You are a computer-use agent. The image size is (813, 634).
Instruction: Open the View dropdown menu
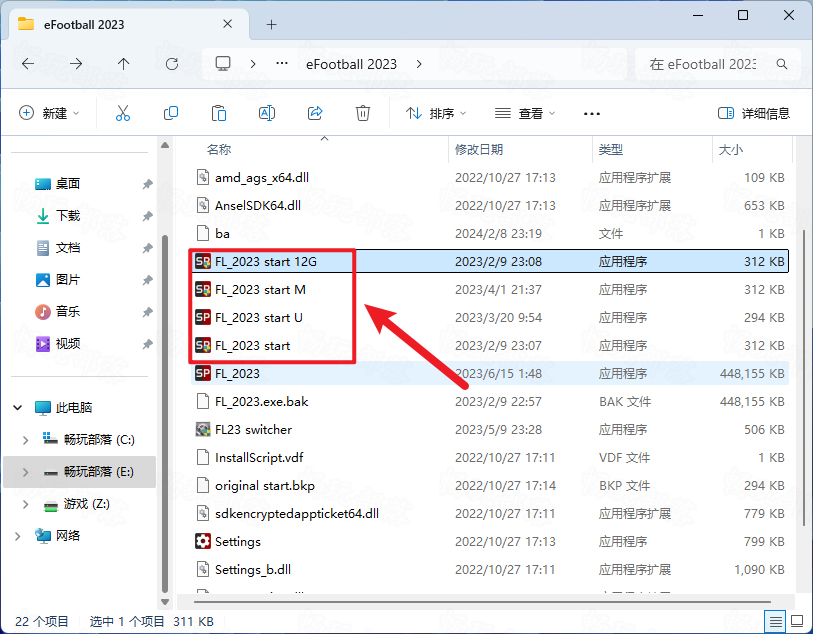click(525, 113)
